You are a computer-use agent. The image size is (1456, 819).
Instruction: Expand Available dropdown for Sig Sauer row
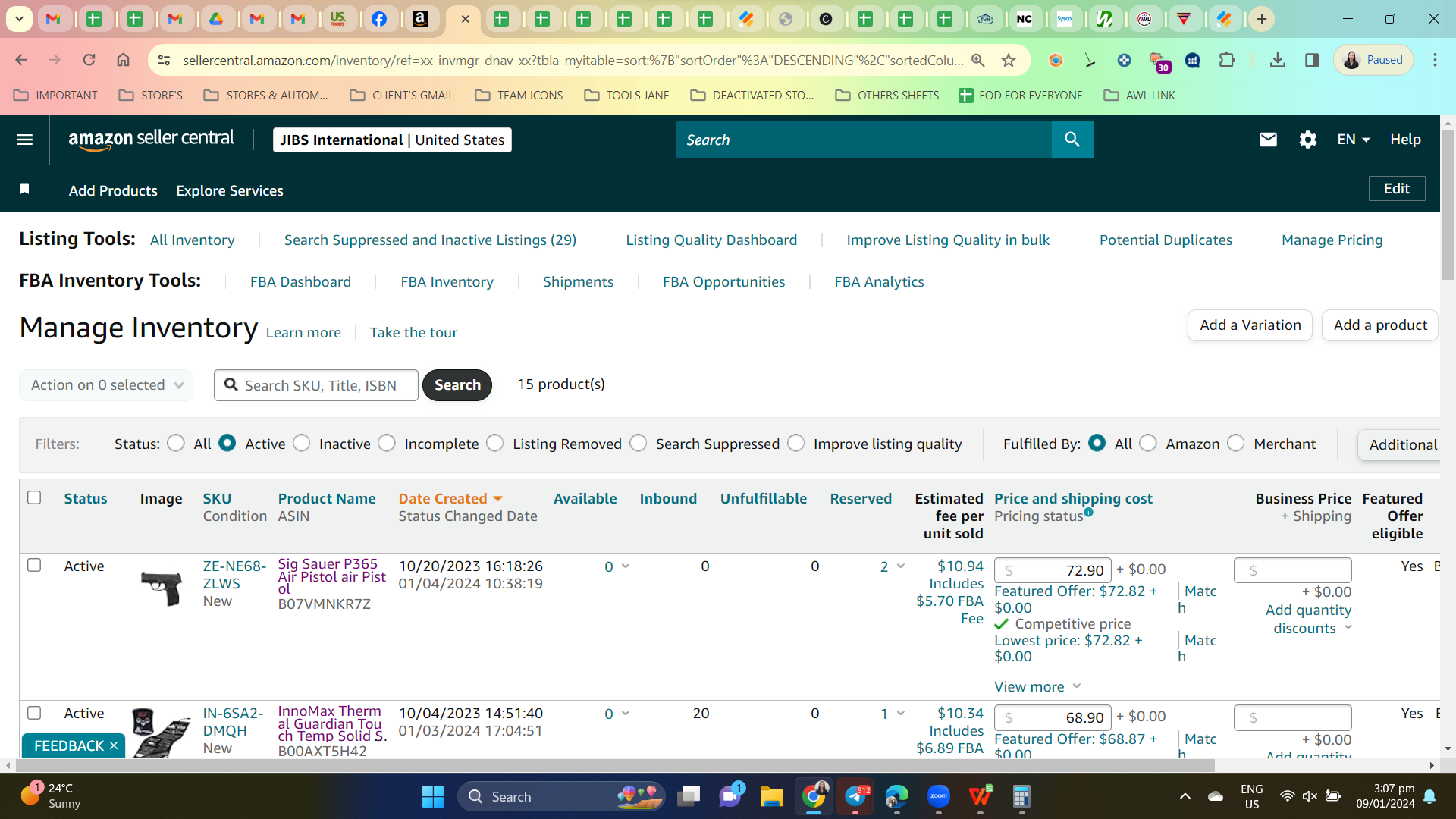click(626, 566)
